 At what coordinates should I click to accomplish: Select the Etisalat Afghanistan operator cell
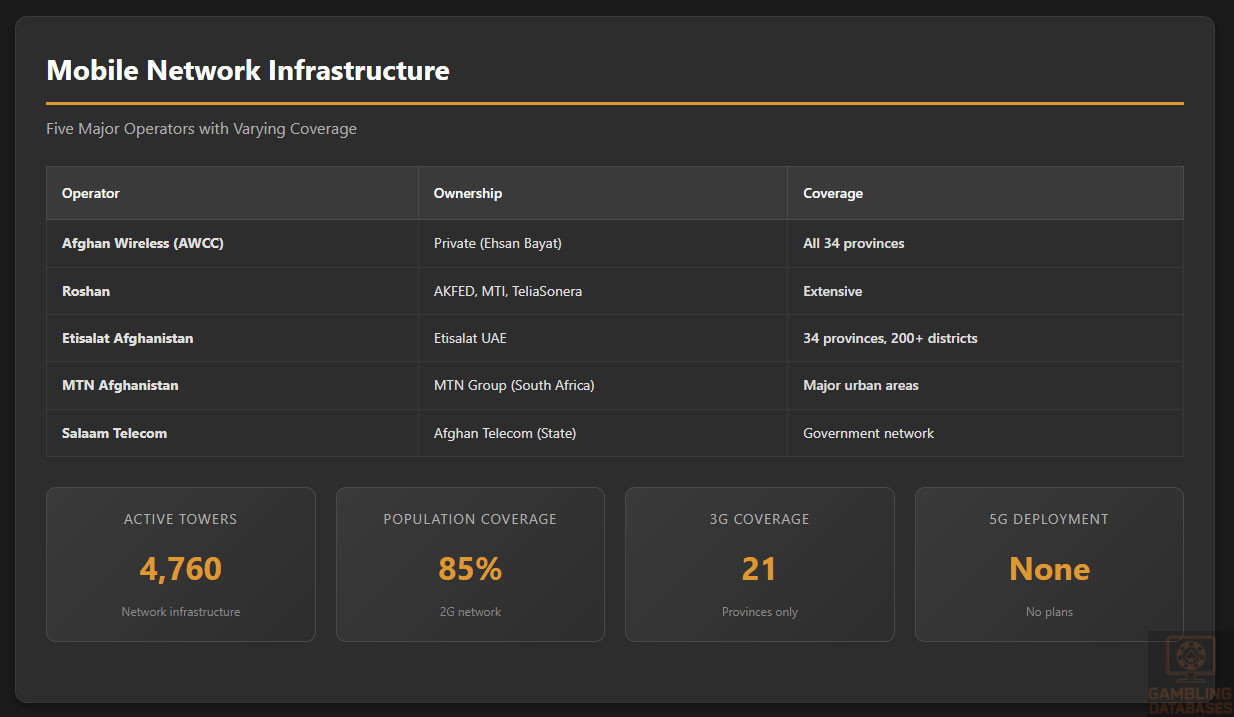pos(128,338)
